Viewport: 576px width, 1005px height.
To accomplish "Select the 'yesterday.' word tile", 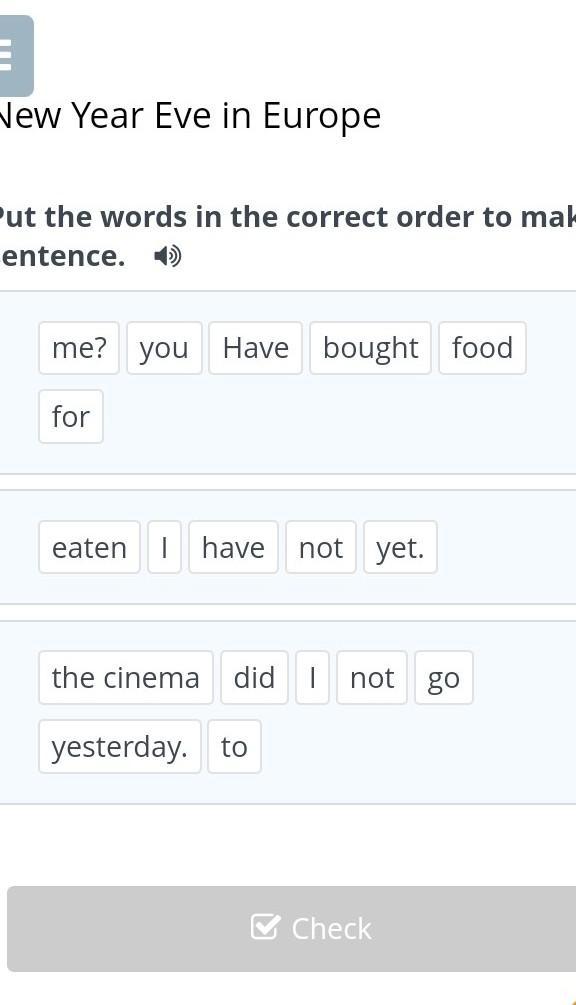I will (120, 747).
